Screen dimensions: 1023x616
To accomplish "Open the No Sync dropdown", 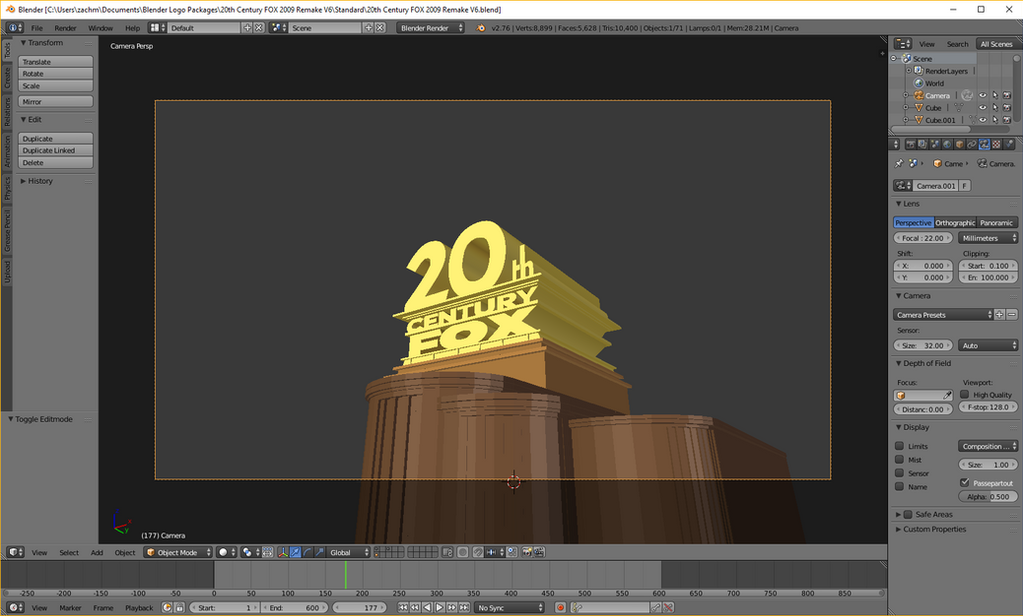I will tap(509, 608).
